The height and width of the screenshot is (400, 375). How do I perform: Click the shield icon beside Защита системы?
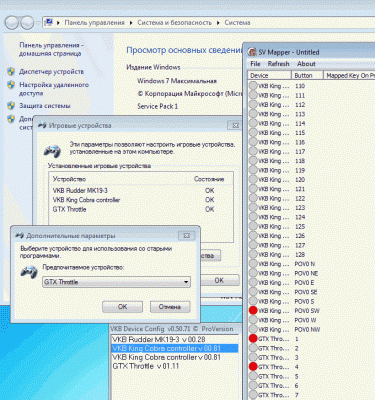click(11, 106)
